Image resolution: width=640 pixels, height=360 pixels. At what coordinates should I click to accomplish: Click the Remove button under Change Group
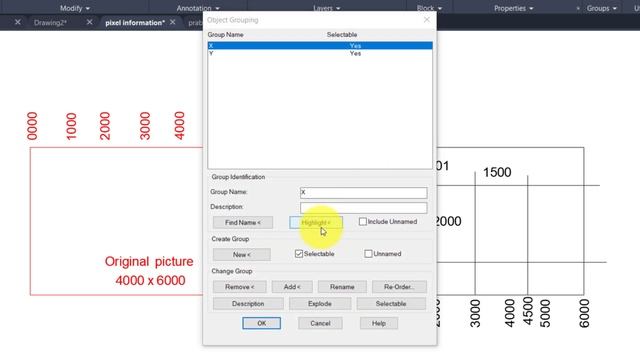click(x=240, y=287)
